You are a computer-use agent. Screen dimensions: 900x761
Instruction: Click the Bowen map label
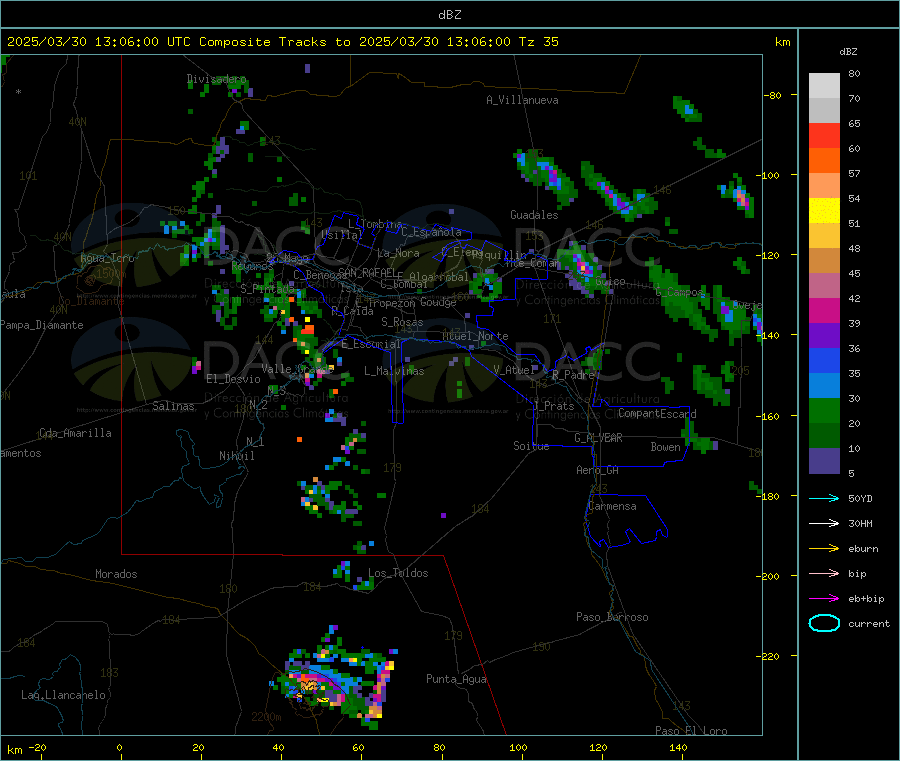pyautogui.click(x=665, y=446)
